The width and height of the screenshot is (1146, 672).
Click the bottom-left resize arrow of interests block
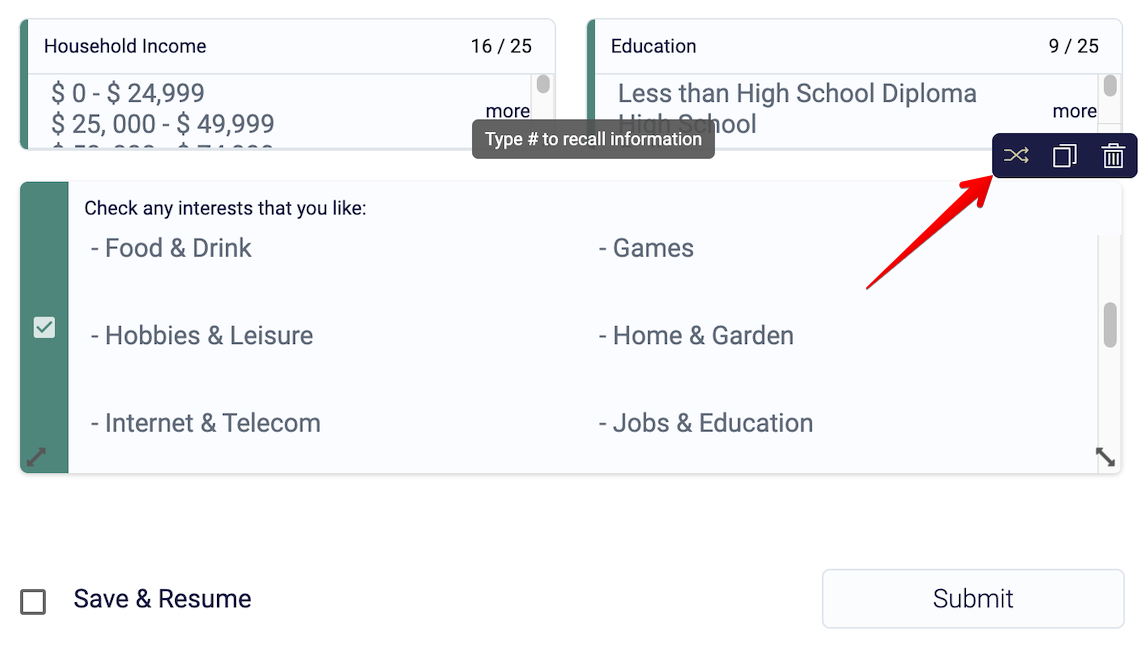pos(34,457)
